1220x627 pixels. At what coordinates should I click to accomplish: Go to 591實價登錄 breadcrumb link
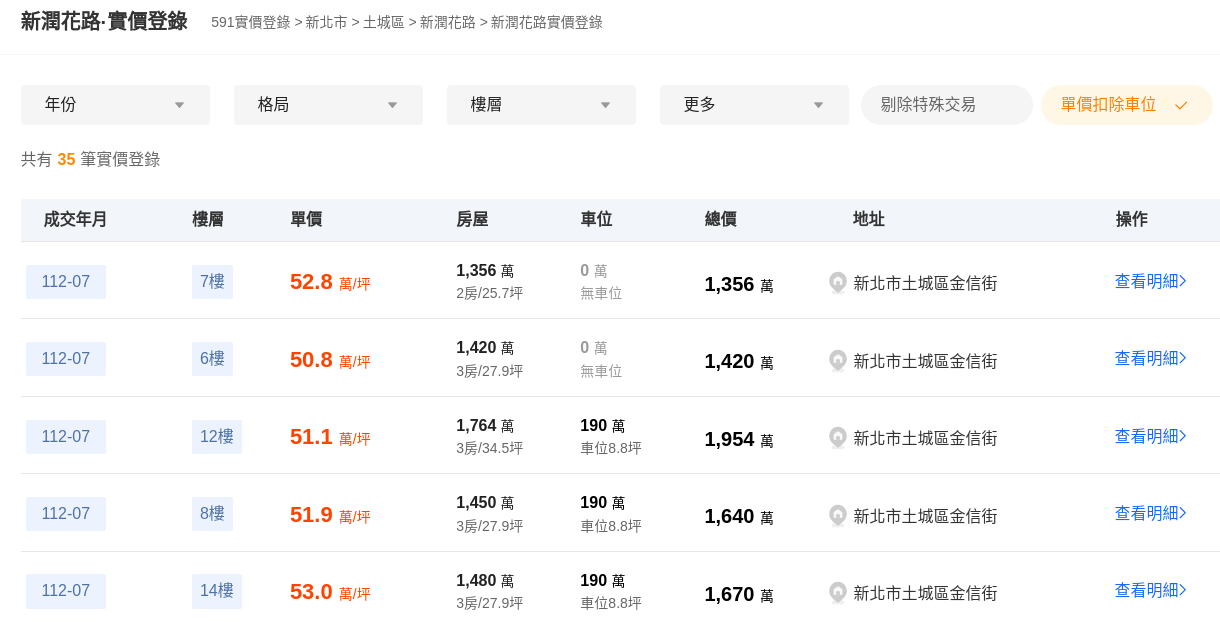pyautogui.click(x=250, y=22)
